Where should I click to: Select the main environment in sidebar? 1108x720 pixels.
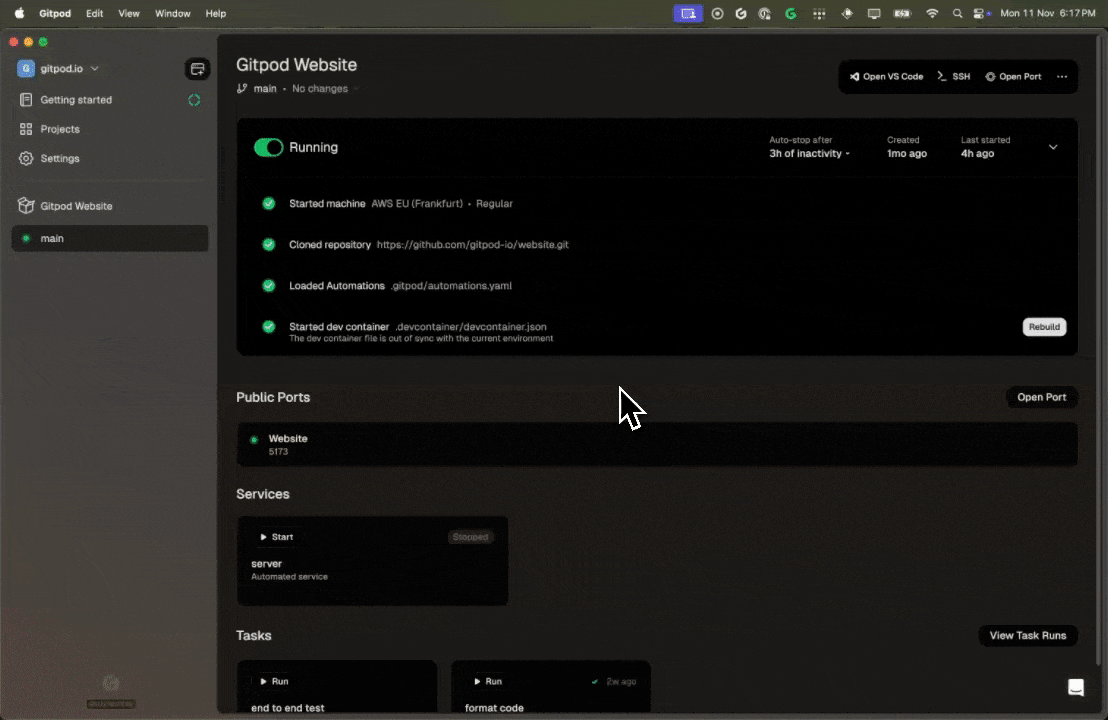click(x=110, y=238)
